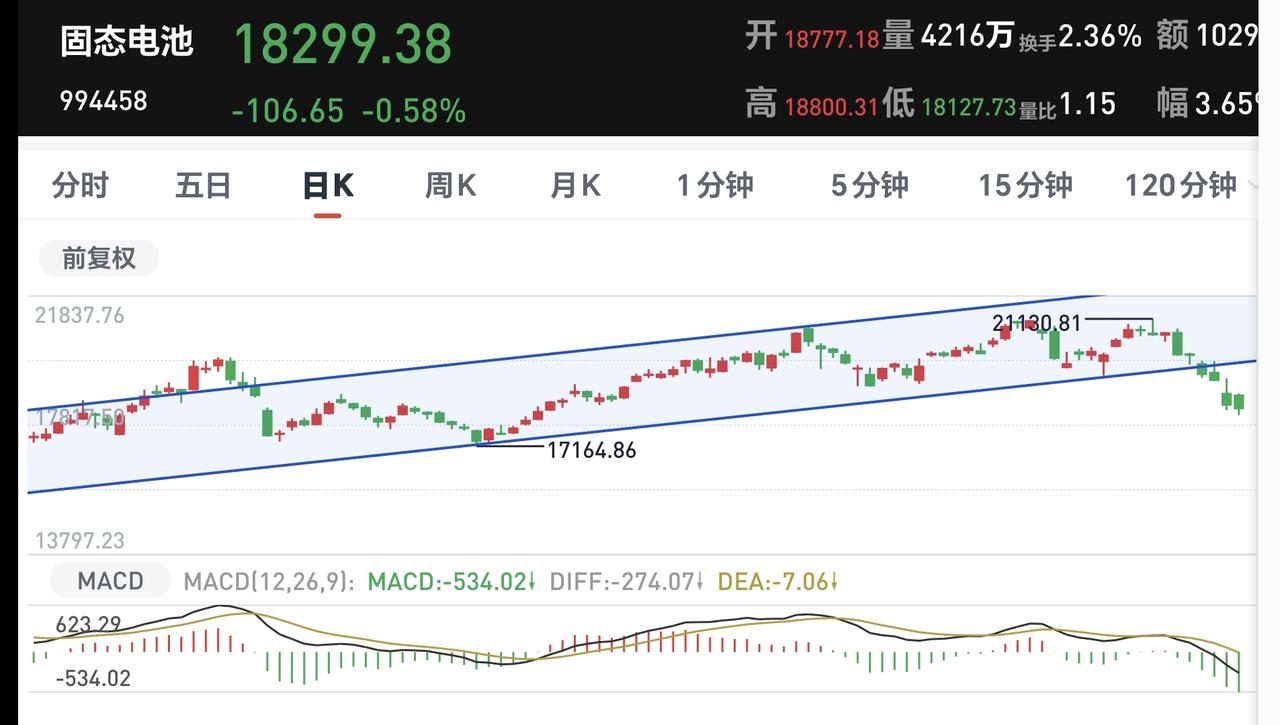Select the 日K tab

pyautogui.click(x=328, y=186)
